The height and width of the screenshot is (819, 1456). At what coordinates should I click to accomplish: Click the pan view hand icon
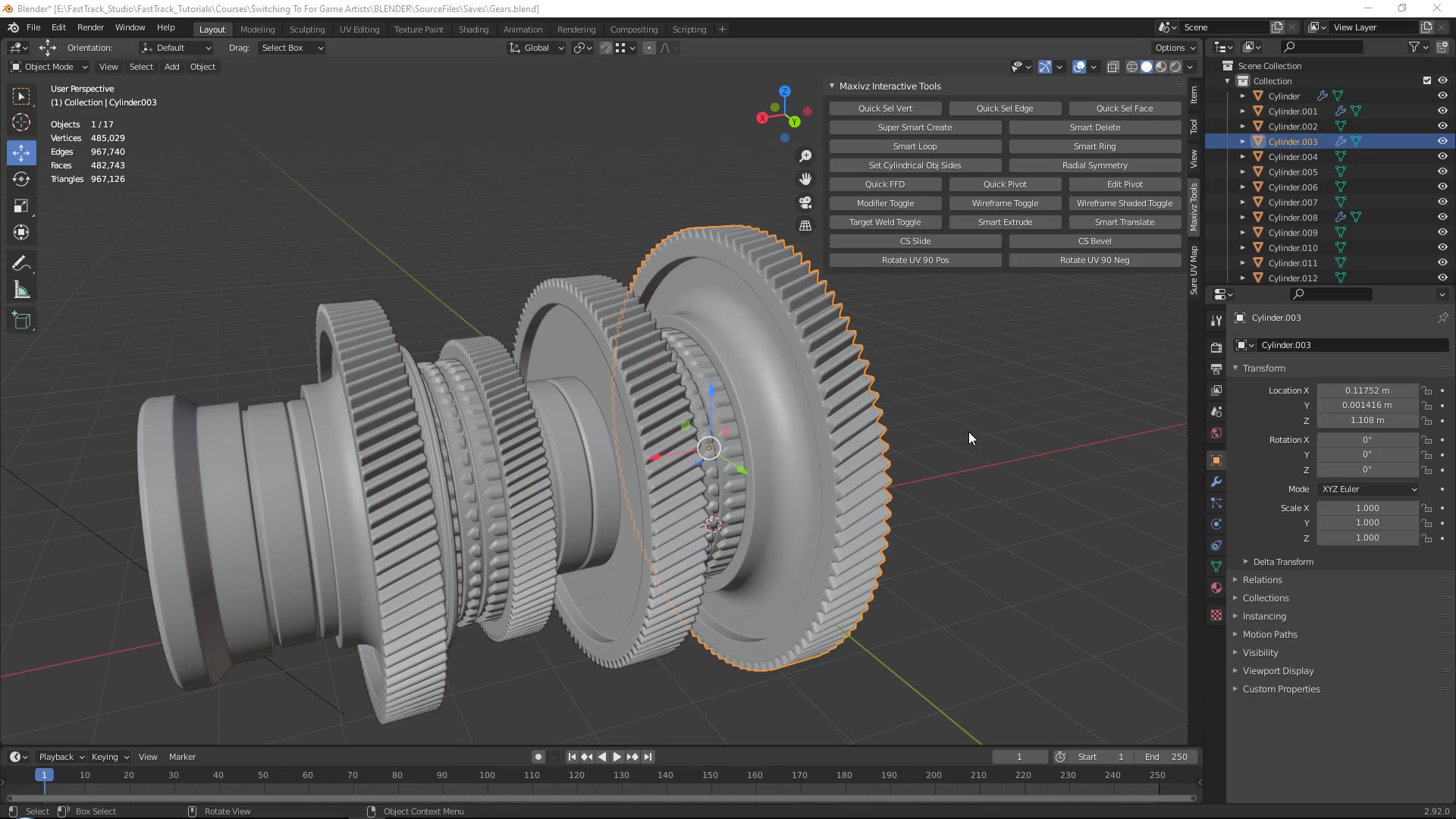(x=805, y=179)
